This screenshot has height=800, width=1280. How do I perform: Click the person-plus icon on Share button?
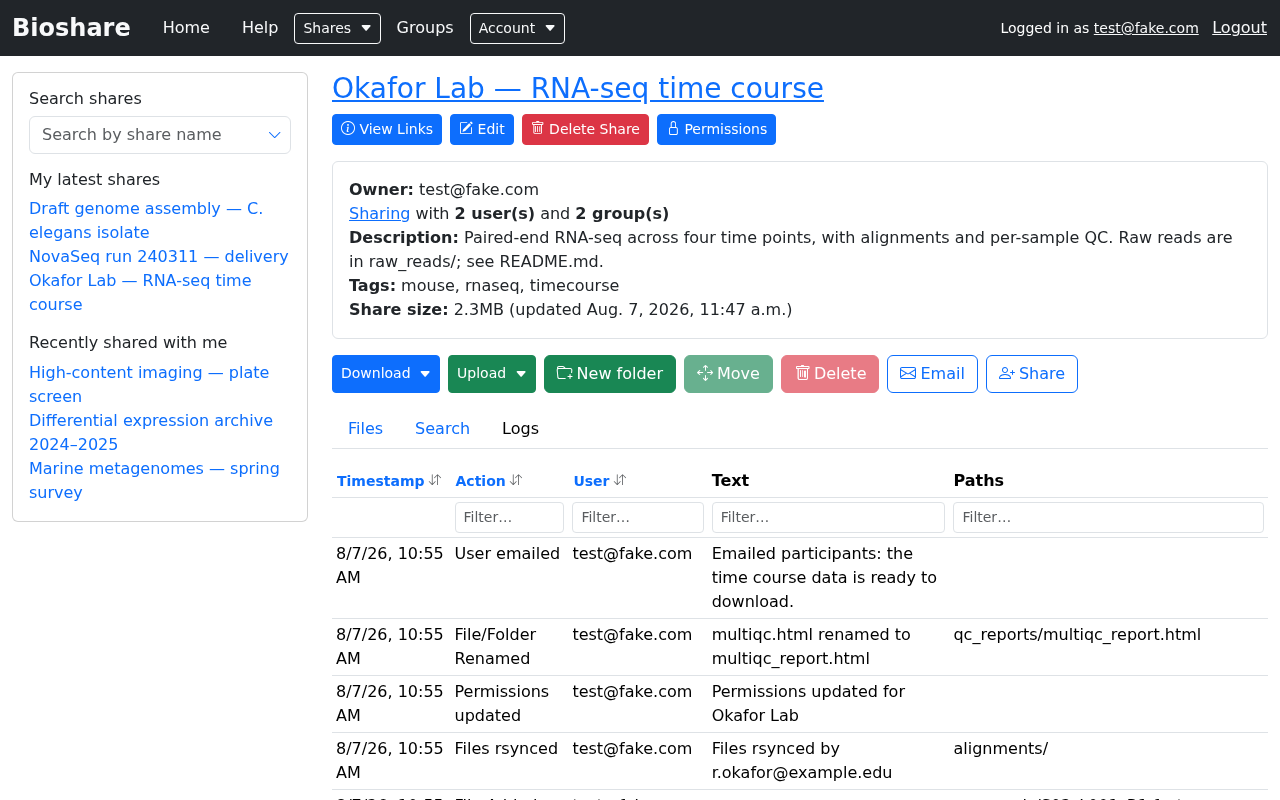1007,373
